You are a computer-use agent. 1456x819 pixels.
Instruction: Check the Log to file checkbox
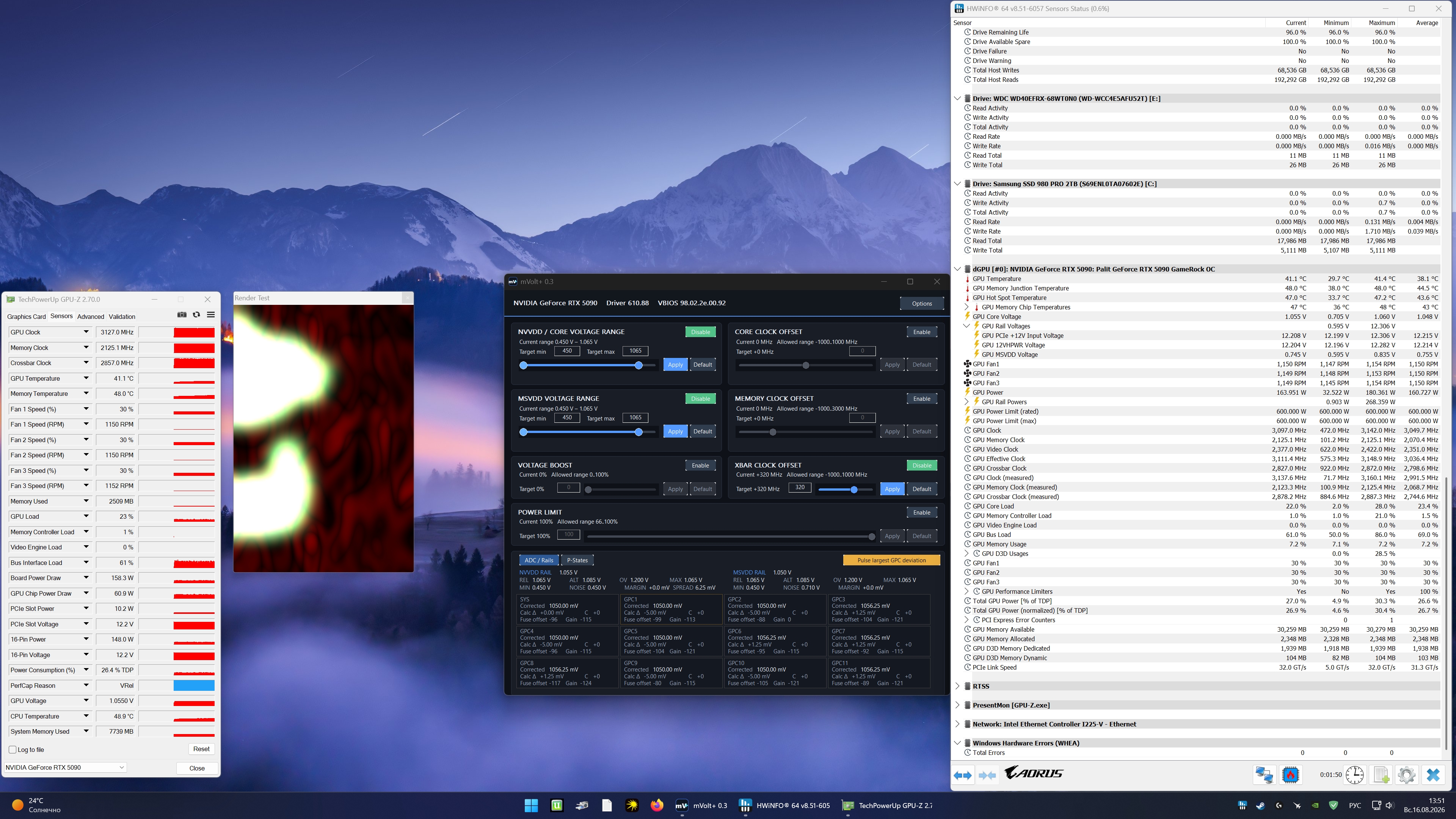[x=13, y=750]
